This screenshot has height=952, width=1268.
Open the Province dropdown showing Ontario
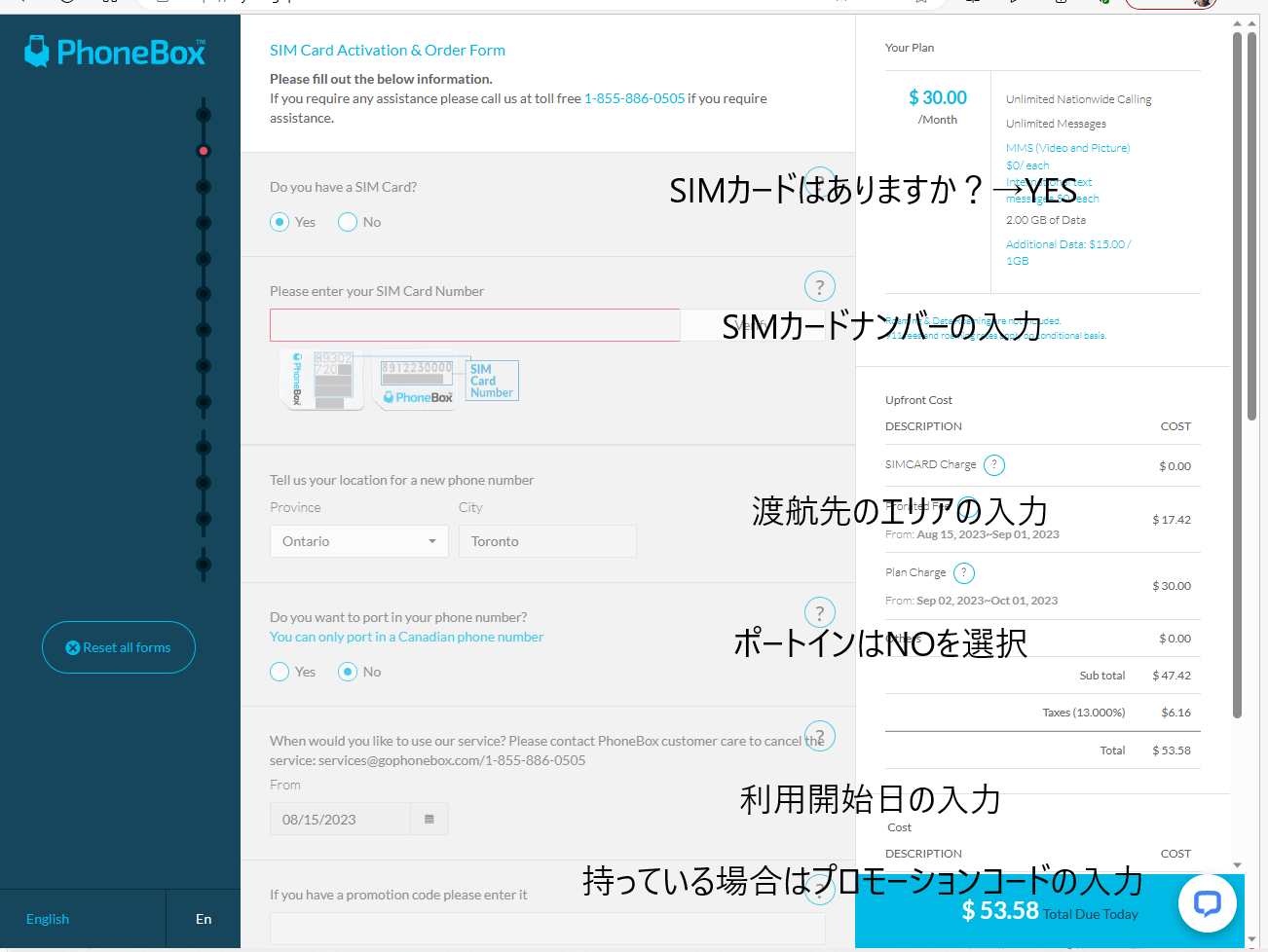pos(358,541)
